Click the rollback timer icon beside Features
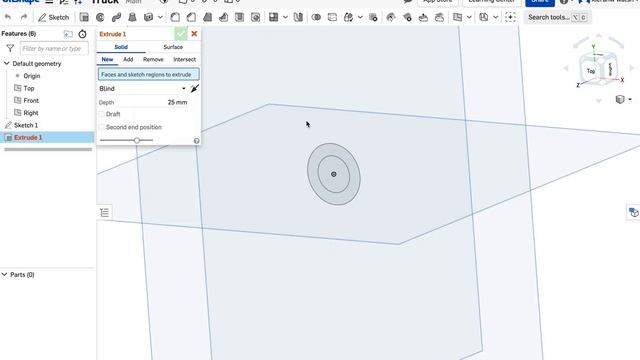The height and width of the screenshot is (360, 640). [x=82, y=34]
